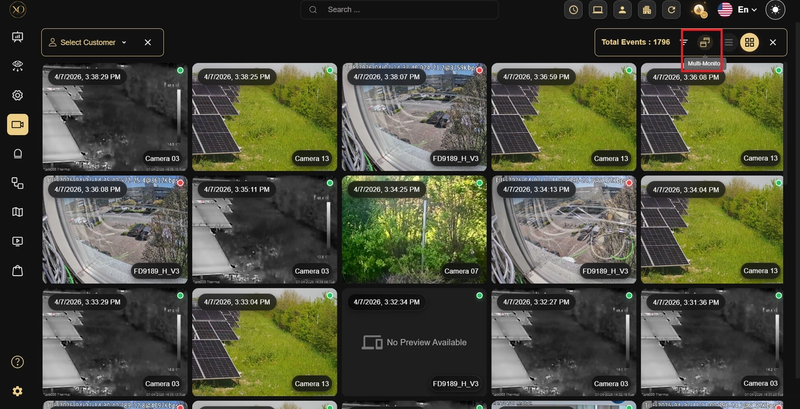Open the event filter lines icon
800x409 pixels.
coord(684,42)
